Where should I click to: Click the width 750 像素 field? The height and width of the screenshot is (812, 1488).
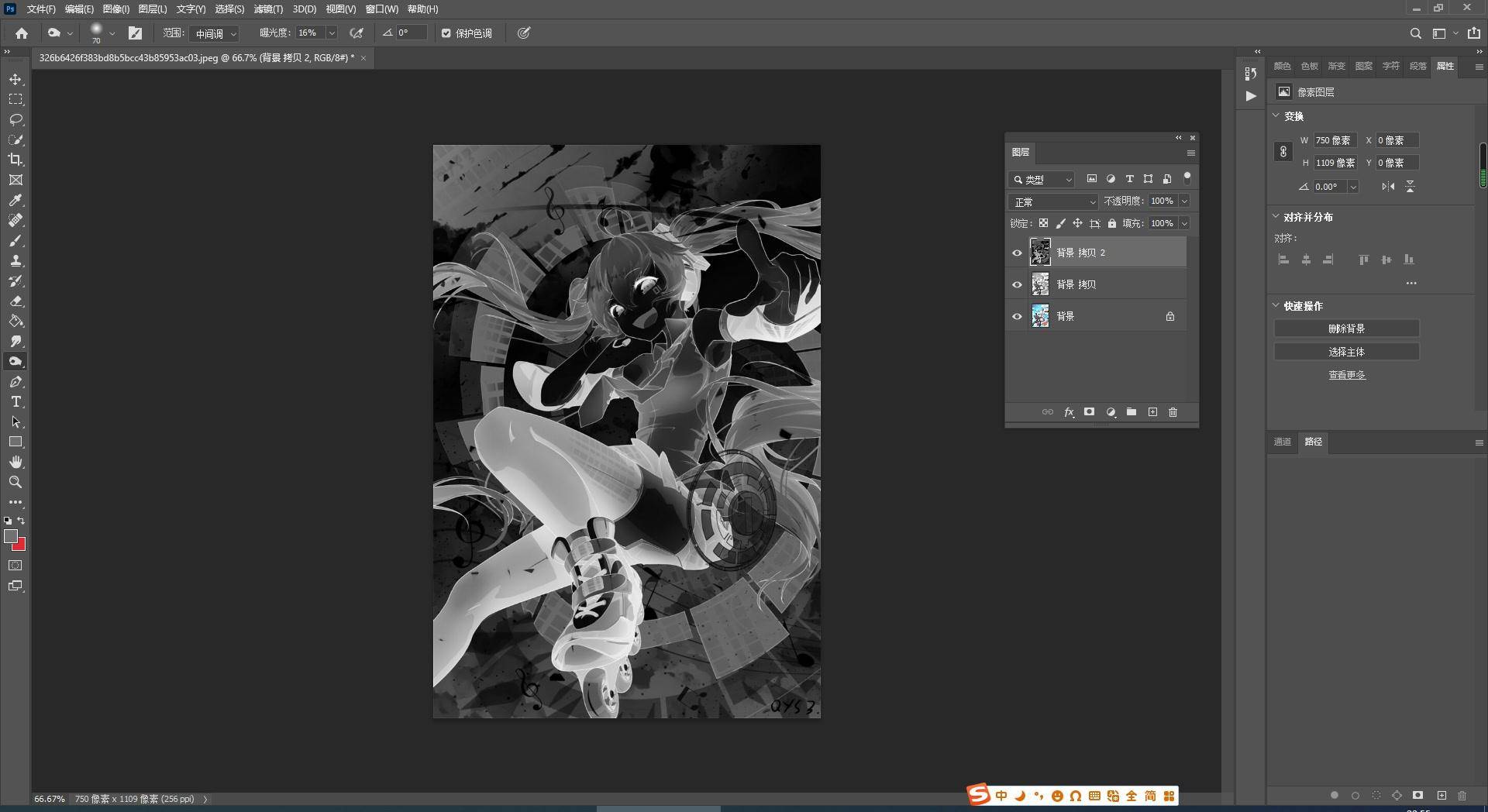(x=1335, y=140)
